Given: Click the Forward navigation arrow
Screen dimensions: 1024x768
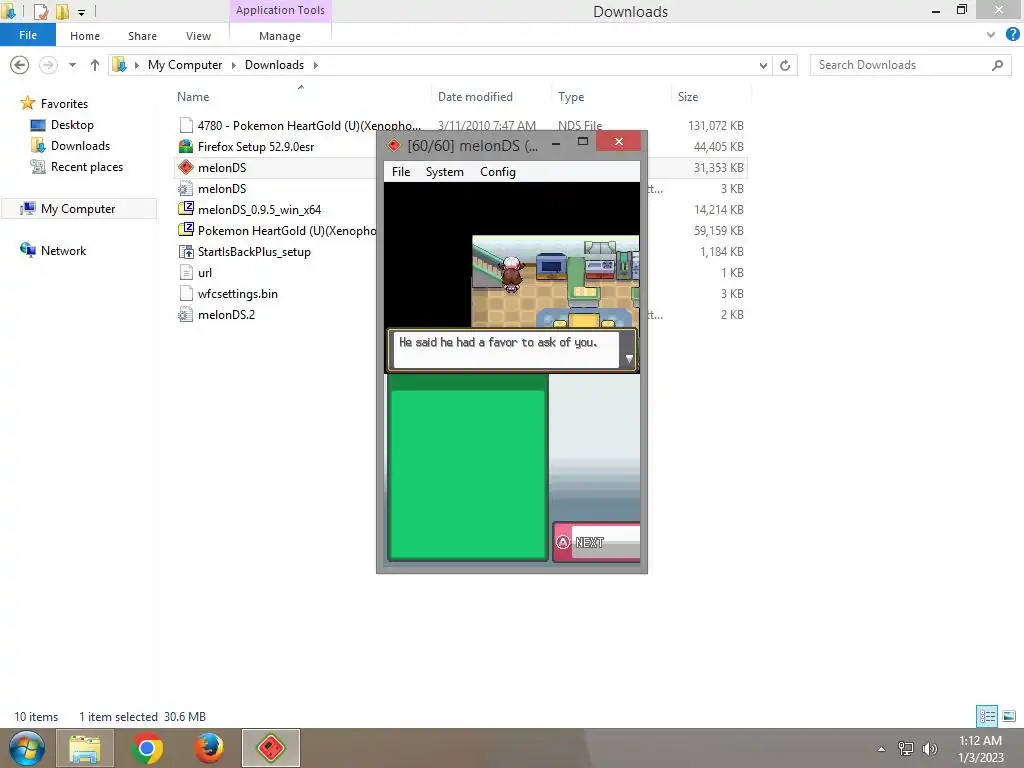Looking at the screenshot, I should (48, 65).
